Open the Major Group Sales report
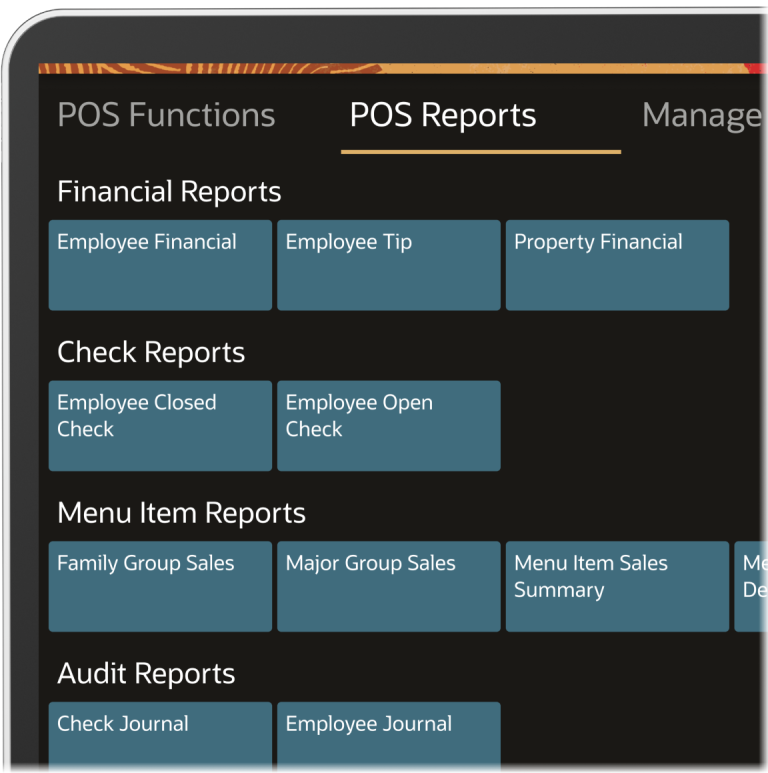Screen dimensions: 768x773 (x=388, y=586)
